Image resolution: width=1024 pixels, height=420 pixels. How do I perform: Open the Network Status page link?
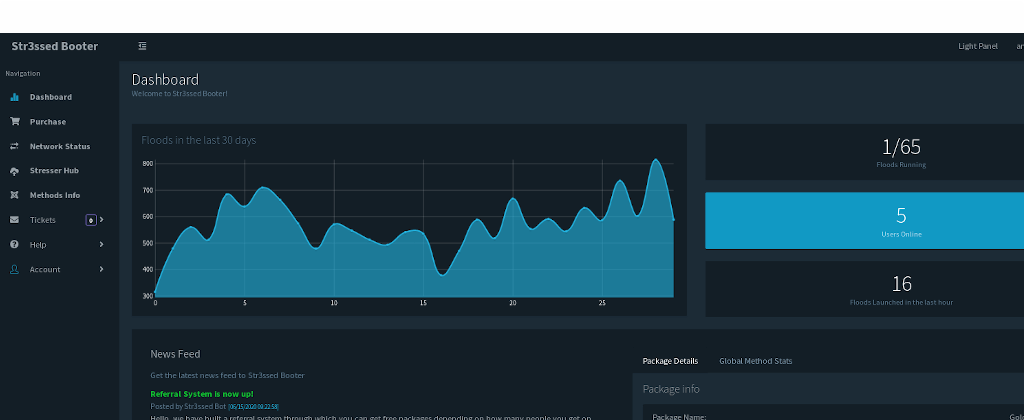pyautogui.click(x=60, y=146)
